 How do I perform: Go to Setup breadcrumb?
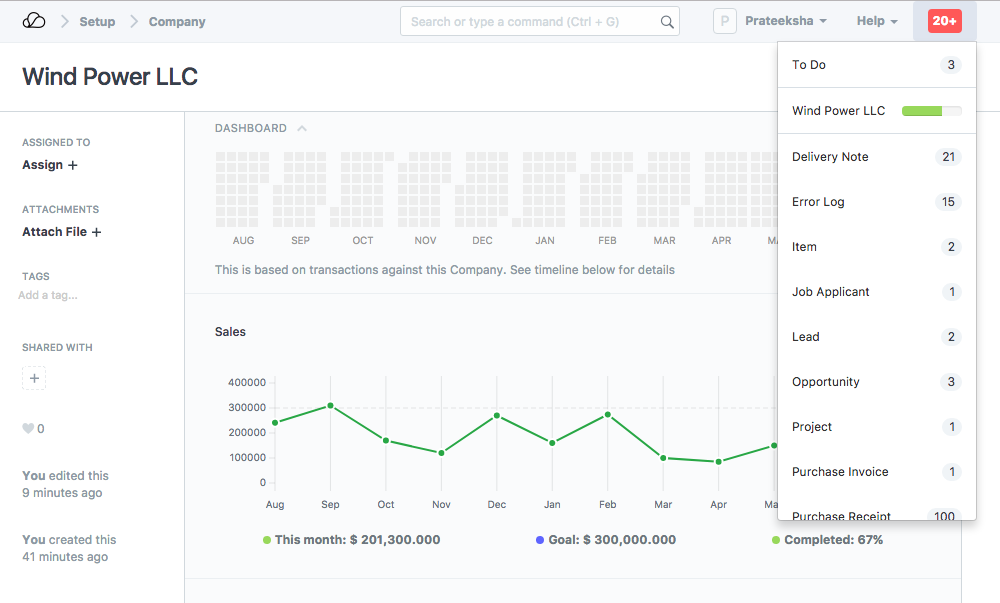(x=97, y=21)
